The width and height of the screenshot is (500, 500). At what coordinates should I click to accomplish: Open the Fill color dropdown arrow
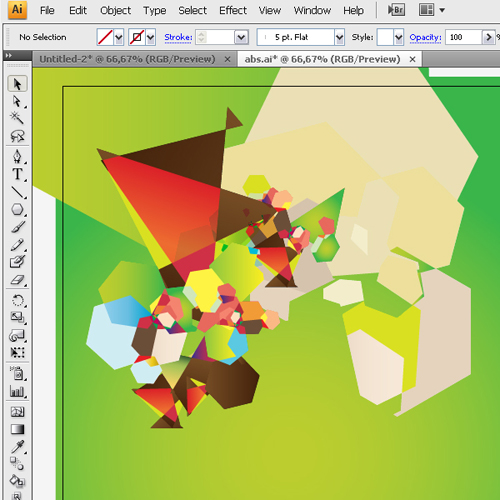pyautogui.click(x=119, y=37)
